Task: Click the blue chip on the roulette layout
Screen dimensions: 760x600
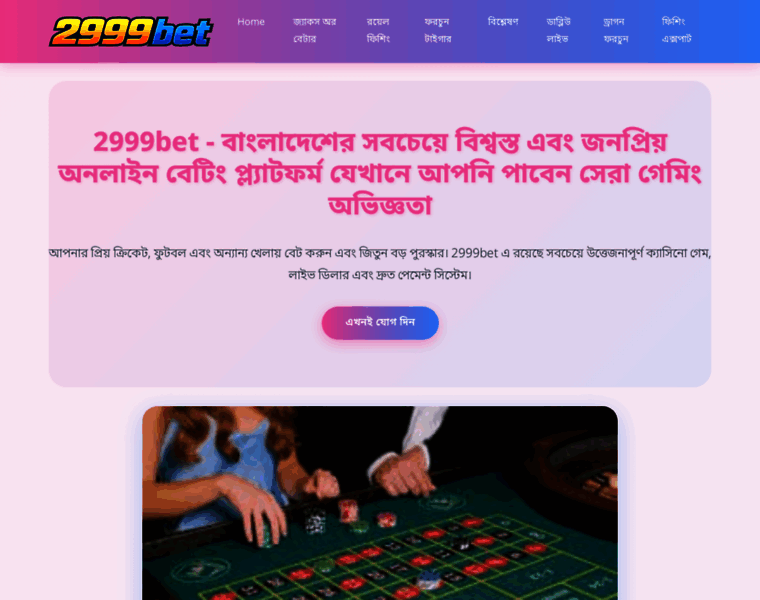Action: 428,578
